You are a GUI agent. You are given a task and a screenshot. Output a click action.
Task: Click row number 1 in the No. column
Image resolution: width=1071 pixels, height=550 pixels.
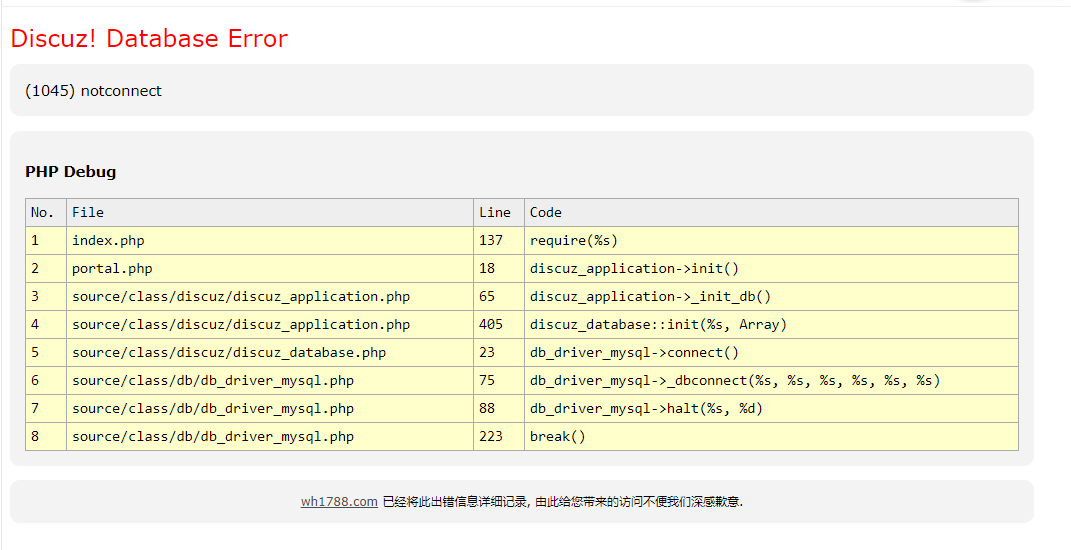pos(46,240)
